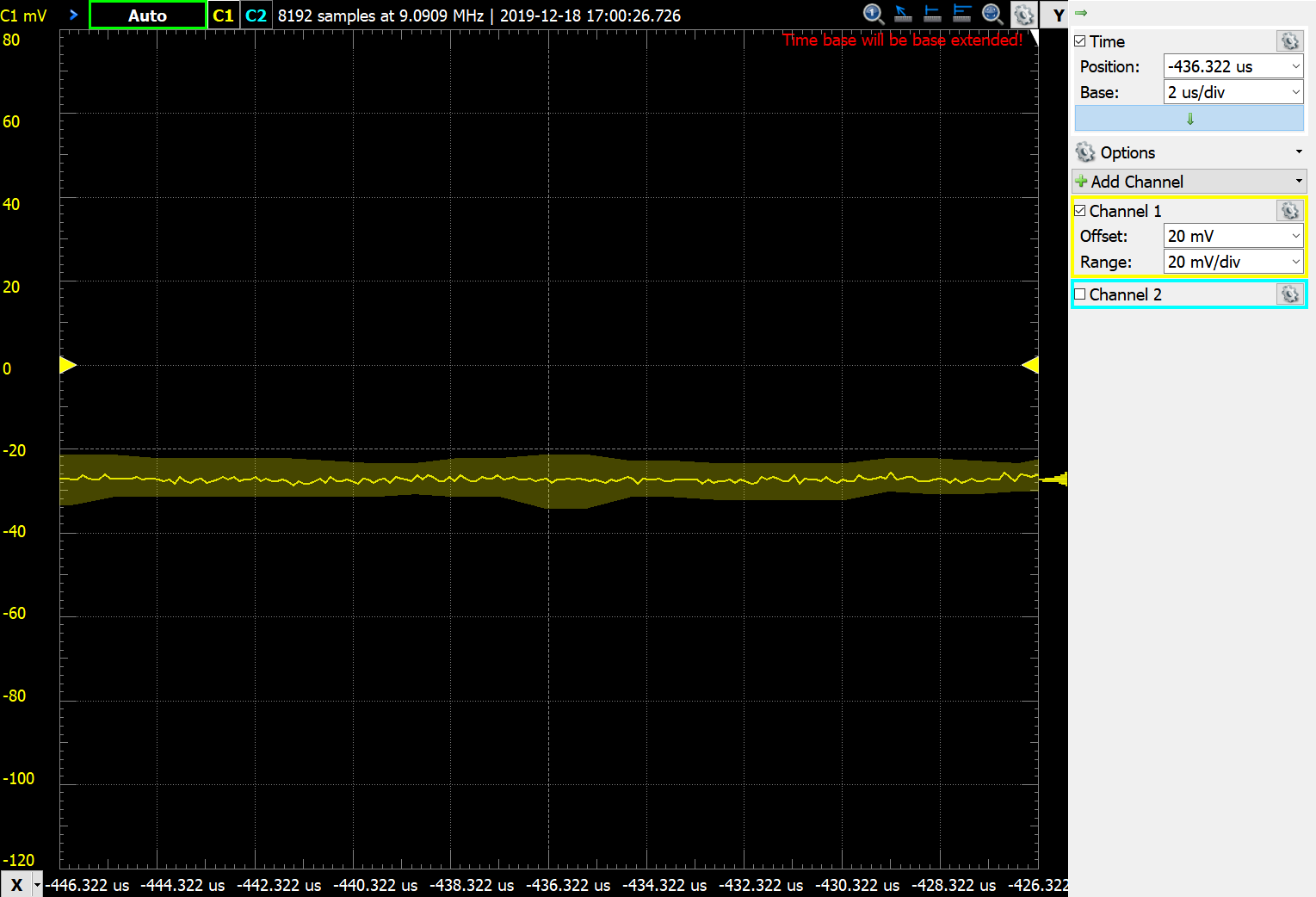Click the -428.322 us time axis label

[x=954, y=885]
